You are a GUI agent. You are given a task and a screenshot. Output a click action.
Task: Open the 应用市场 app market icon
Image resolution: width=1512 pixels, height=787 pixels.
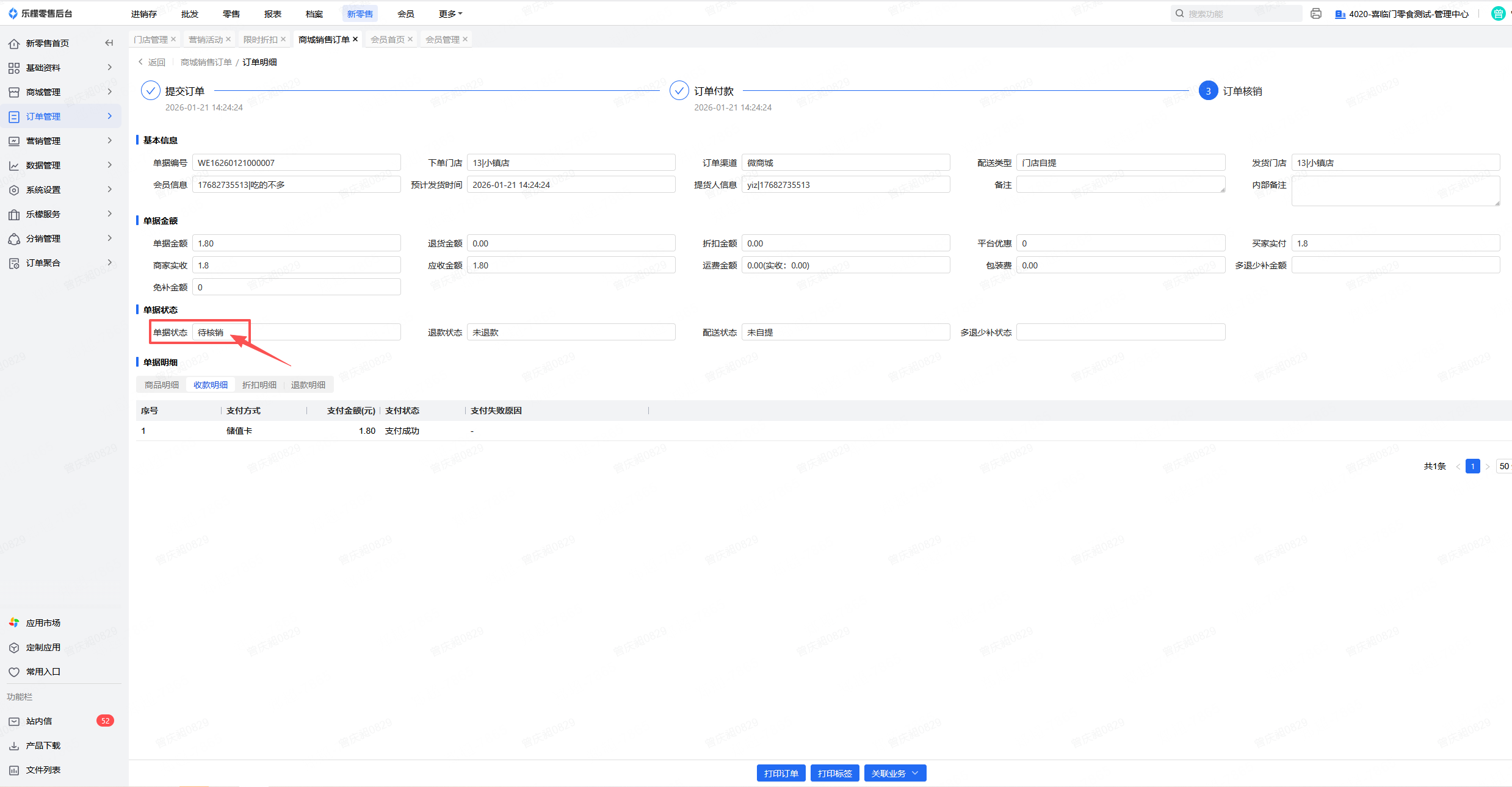click(x=14, y=622)
